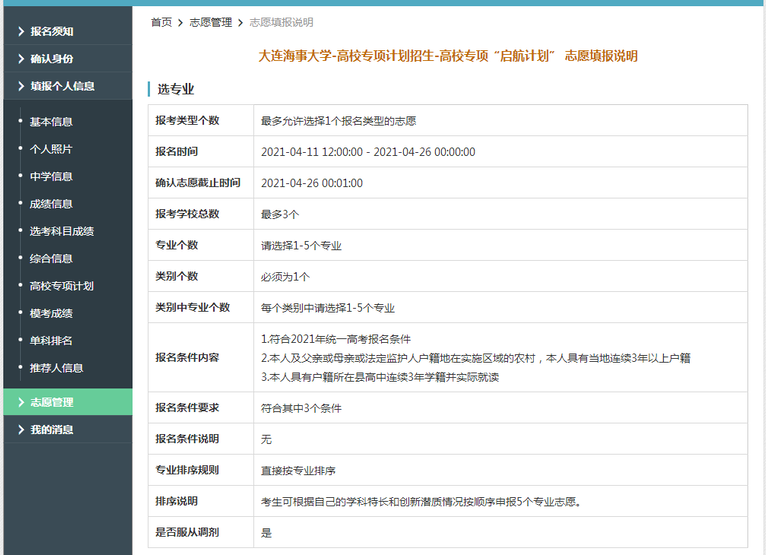Click the 确认志愿截止时间 row label
Viewport: 766px width, 555px height.
click(x=198, y=183)
